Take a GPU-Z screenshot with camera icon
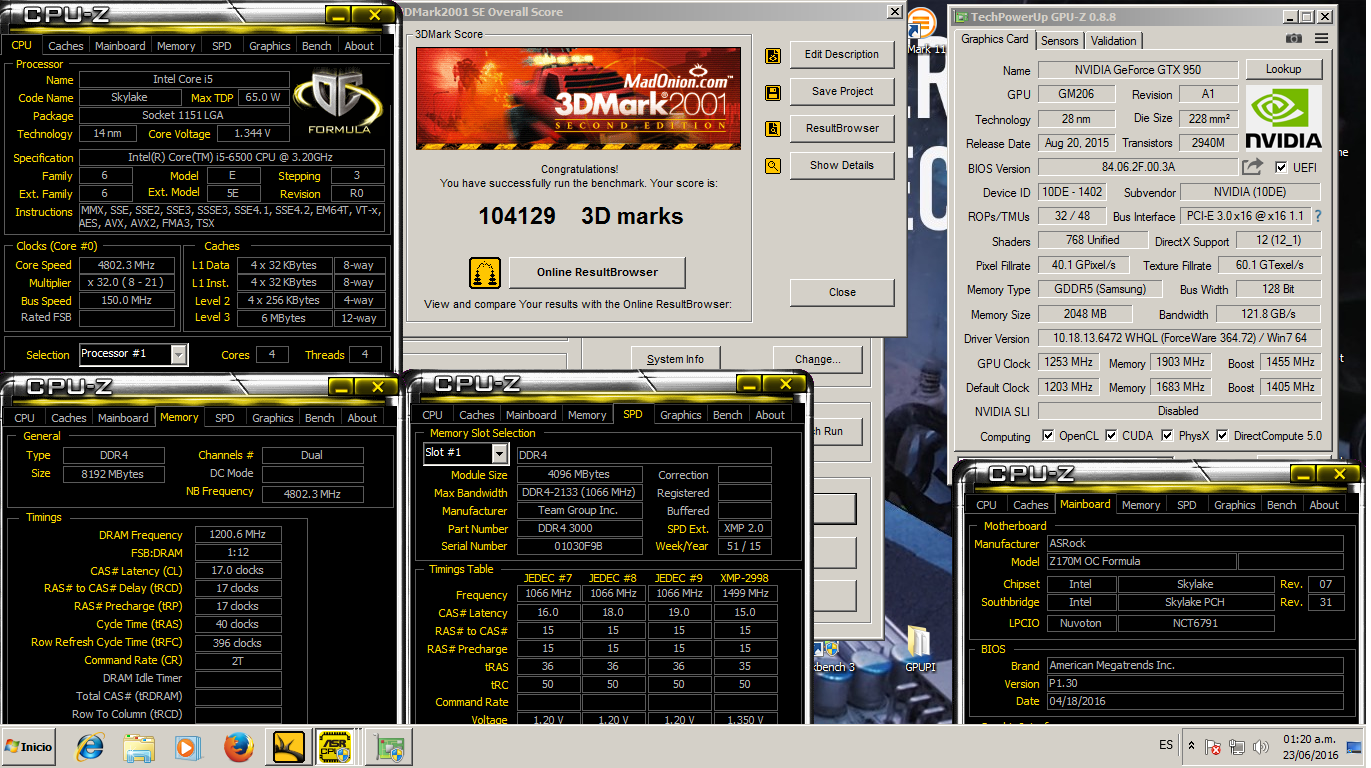The width and height of the screenshot is (1371, 768). pos(1294,39)
